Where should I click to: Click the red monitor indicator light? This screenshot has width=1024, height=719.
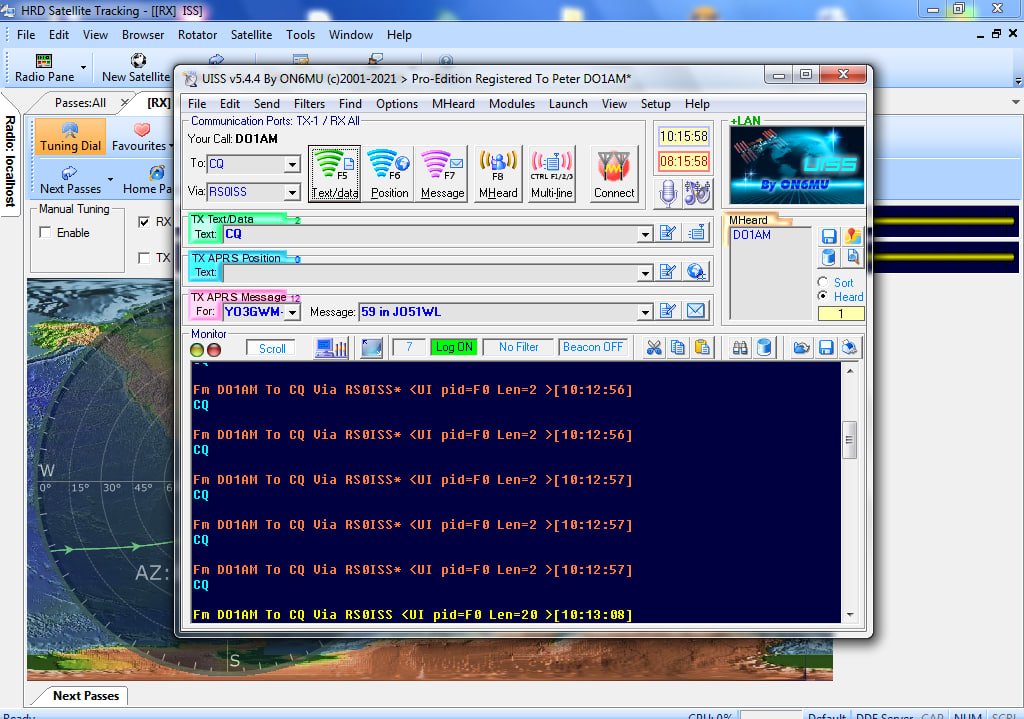(214, 350)
